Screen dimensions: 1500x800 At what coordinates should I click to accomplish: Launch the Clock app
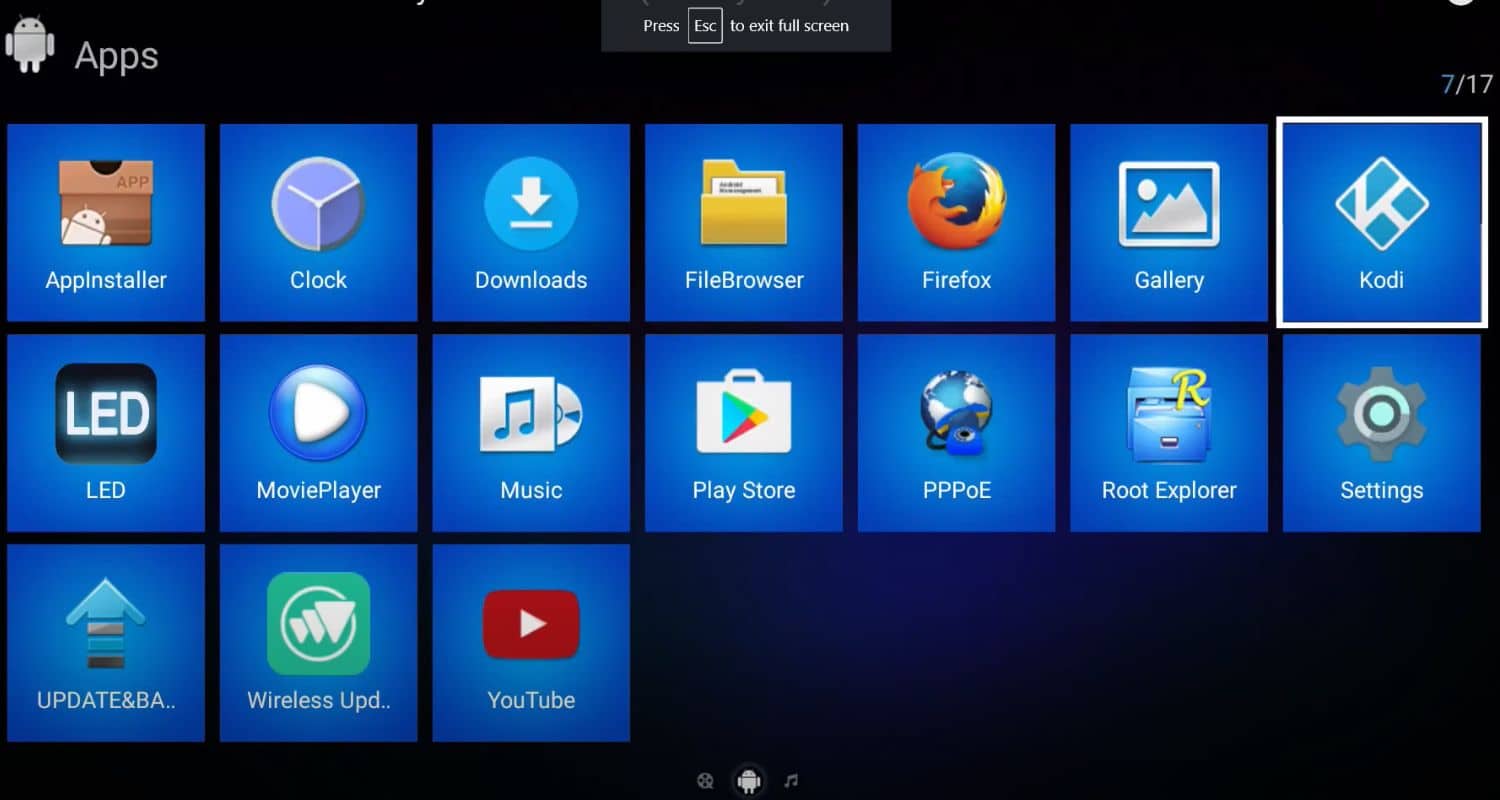tap(319, 223)
